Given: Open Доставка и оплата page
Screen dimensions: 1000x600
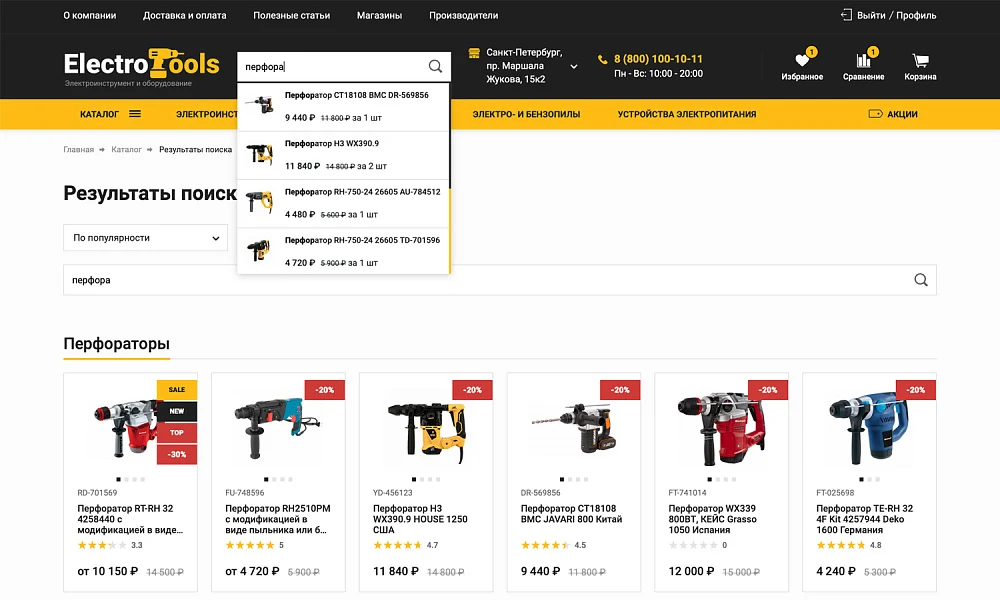Looking at the screenshot, I should coord(184,15).
